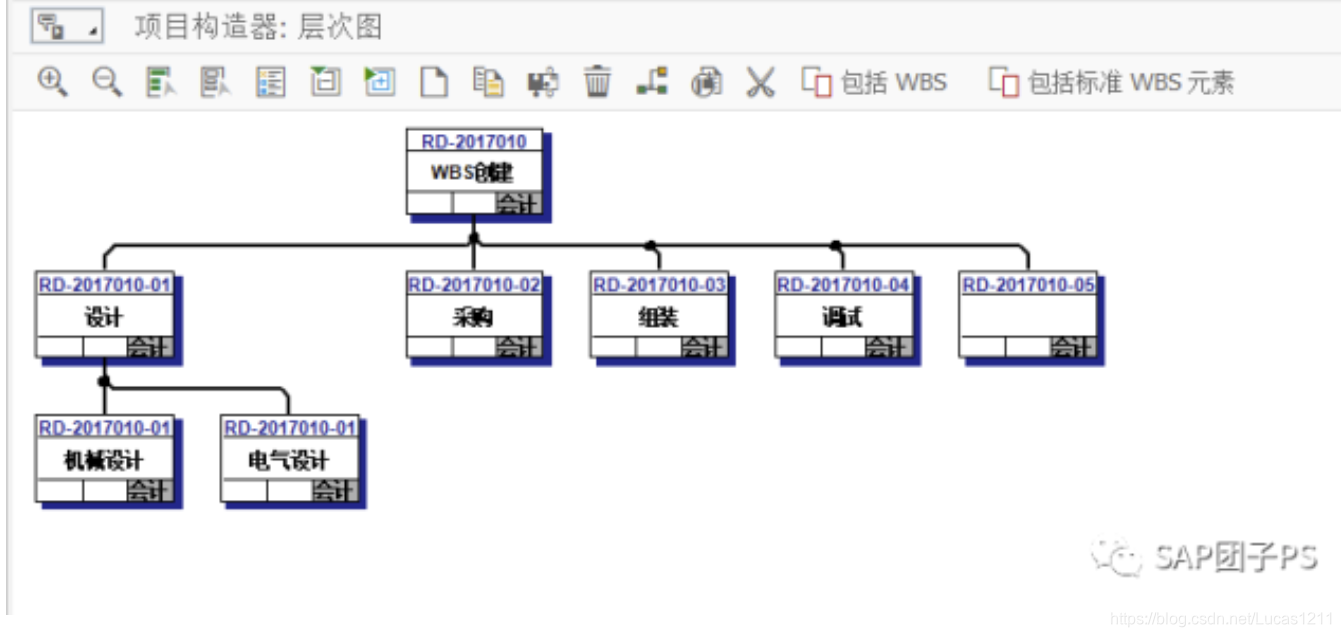Viewport: 1341px width, 637px height.
Task: Click the blue list detail toolbar icon
Action: pyautogui.click(x=270, y=82)
